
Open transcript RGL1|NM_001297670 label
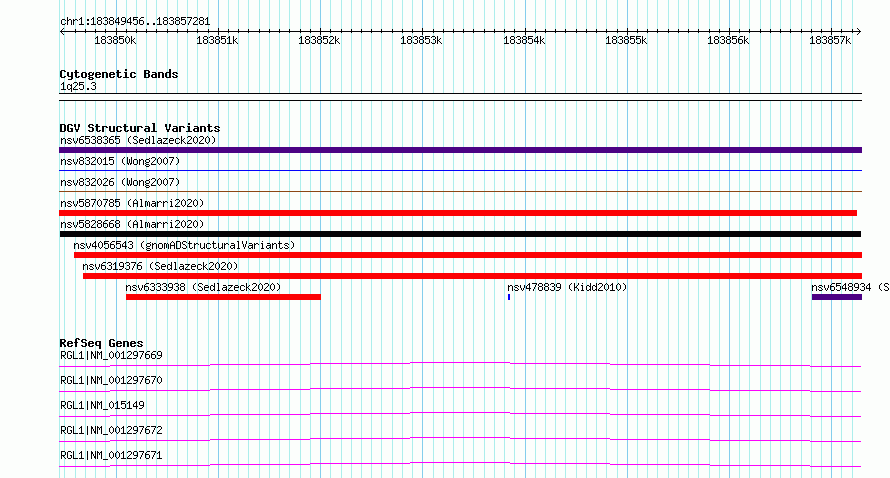pyautogui.click(x=111, y=380)
